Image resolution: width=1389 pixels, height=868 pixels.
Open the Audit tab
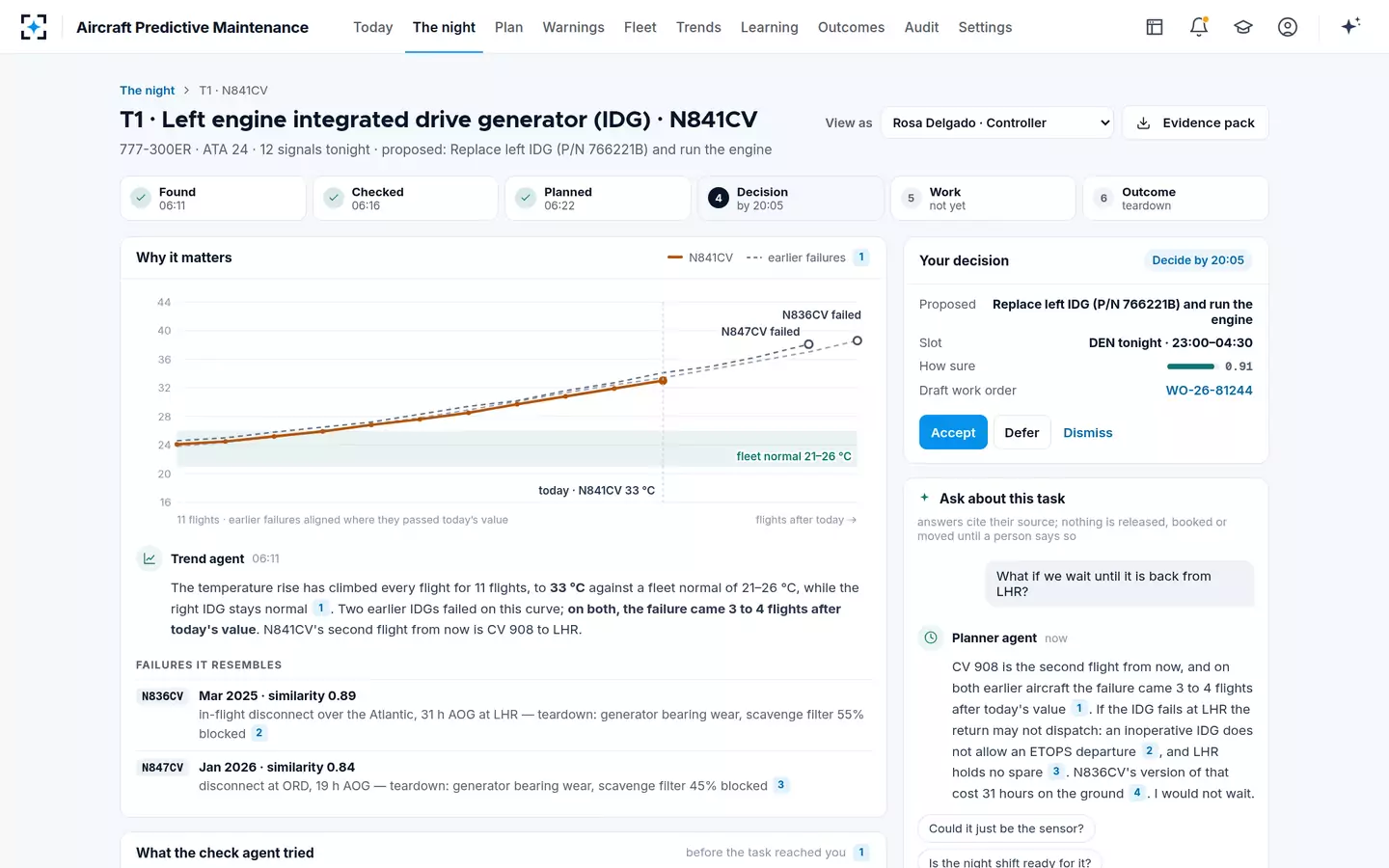pyautogui.click(x=921, y=27)
